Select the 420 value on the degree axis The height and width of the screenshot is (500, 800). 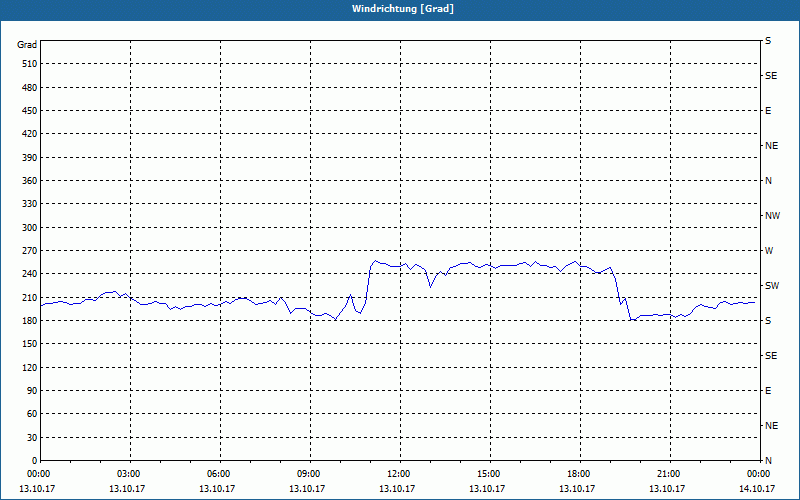pos(30,134)
